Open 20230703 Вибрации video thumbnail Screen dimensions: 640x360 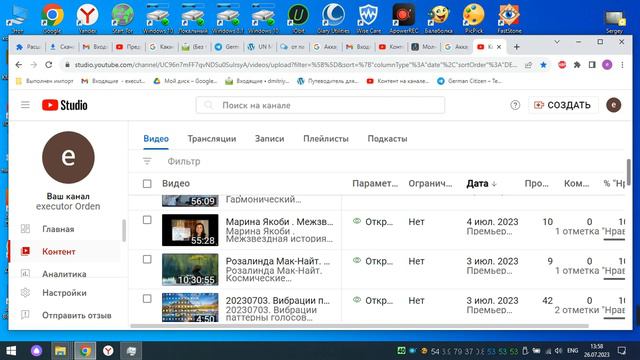pyautogui.click(x=190, y=307)
